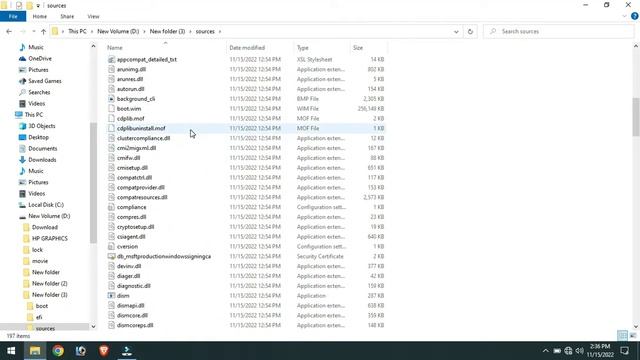This screenshot has height=360, width=640.
Task: Open the recent locations dropdown arrow
Action: [33, 31]
